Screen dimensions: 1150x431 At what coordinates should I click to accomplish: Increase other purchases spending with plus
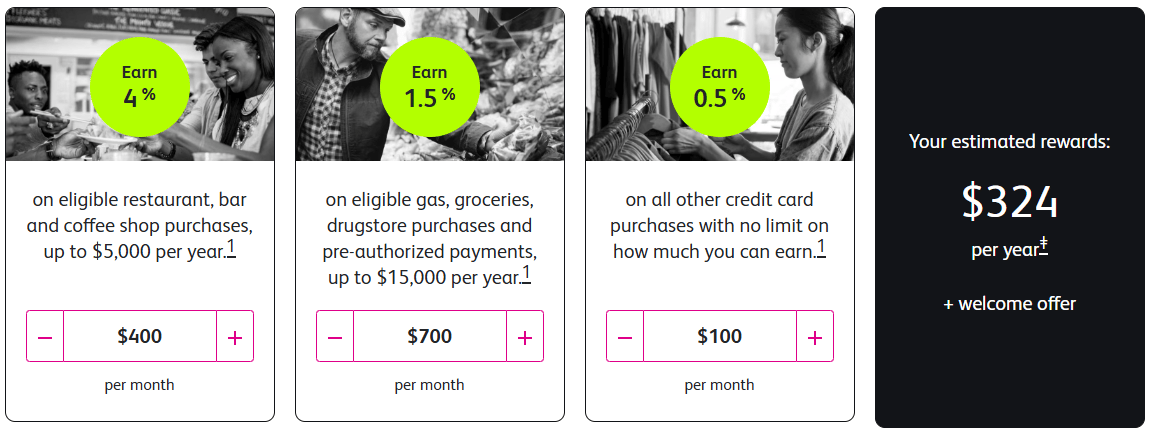point(815,336)
